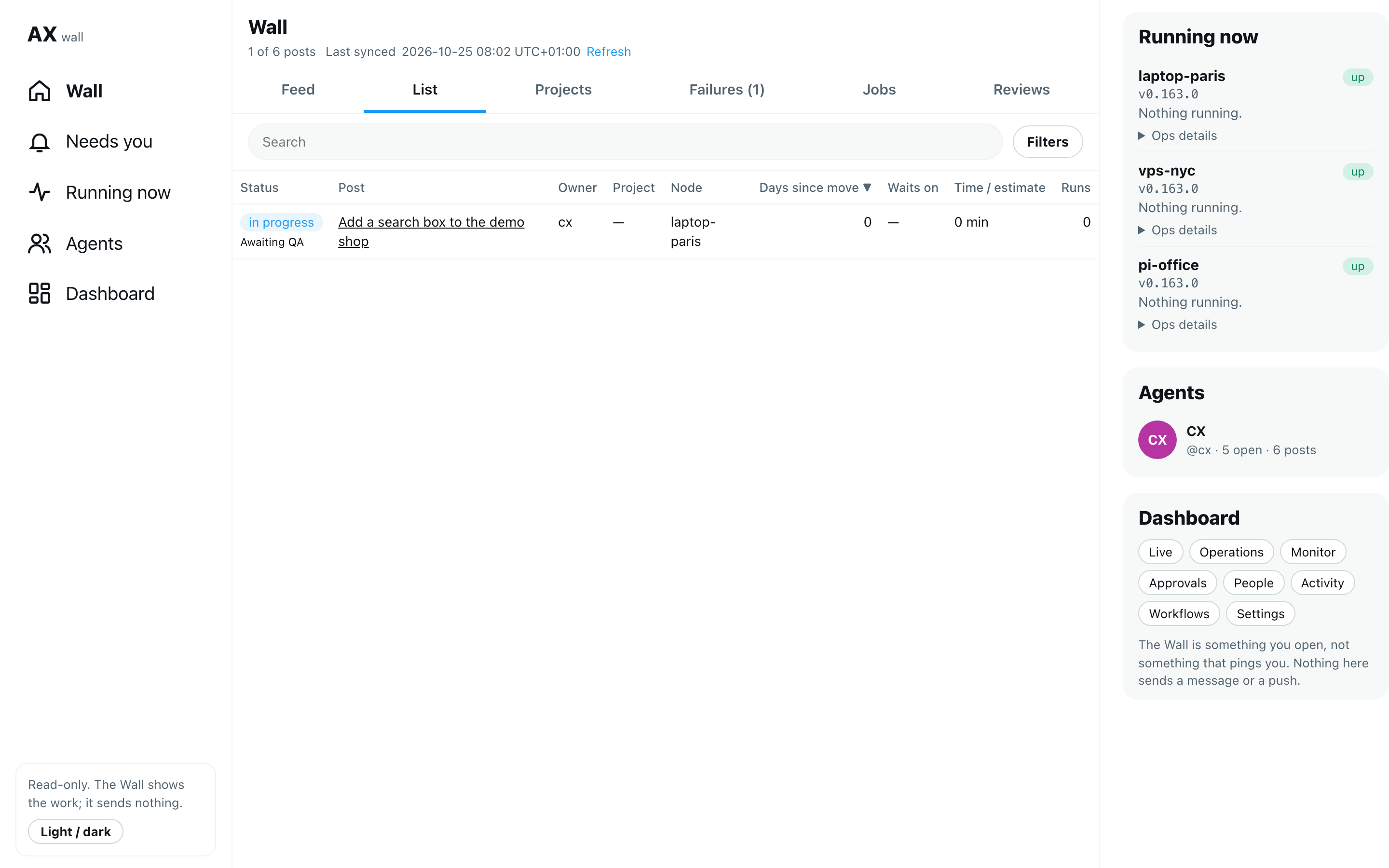Click the Dashboard grid icon
Viewport: 1389px width, 868px height.
[x=40, y=293]
